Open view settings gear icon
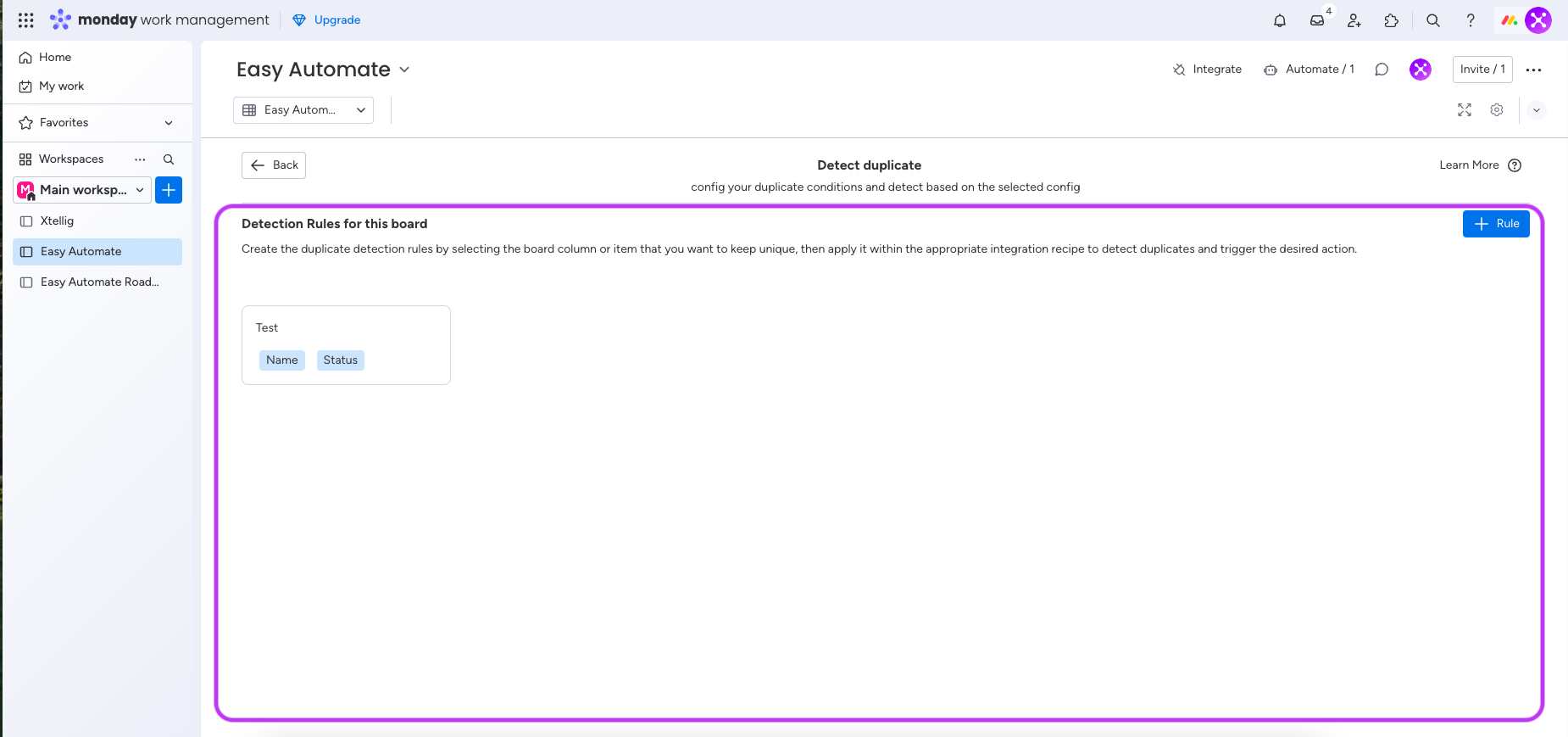 point(1497,110)
